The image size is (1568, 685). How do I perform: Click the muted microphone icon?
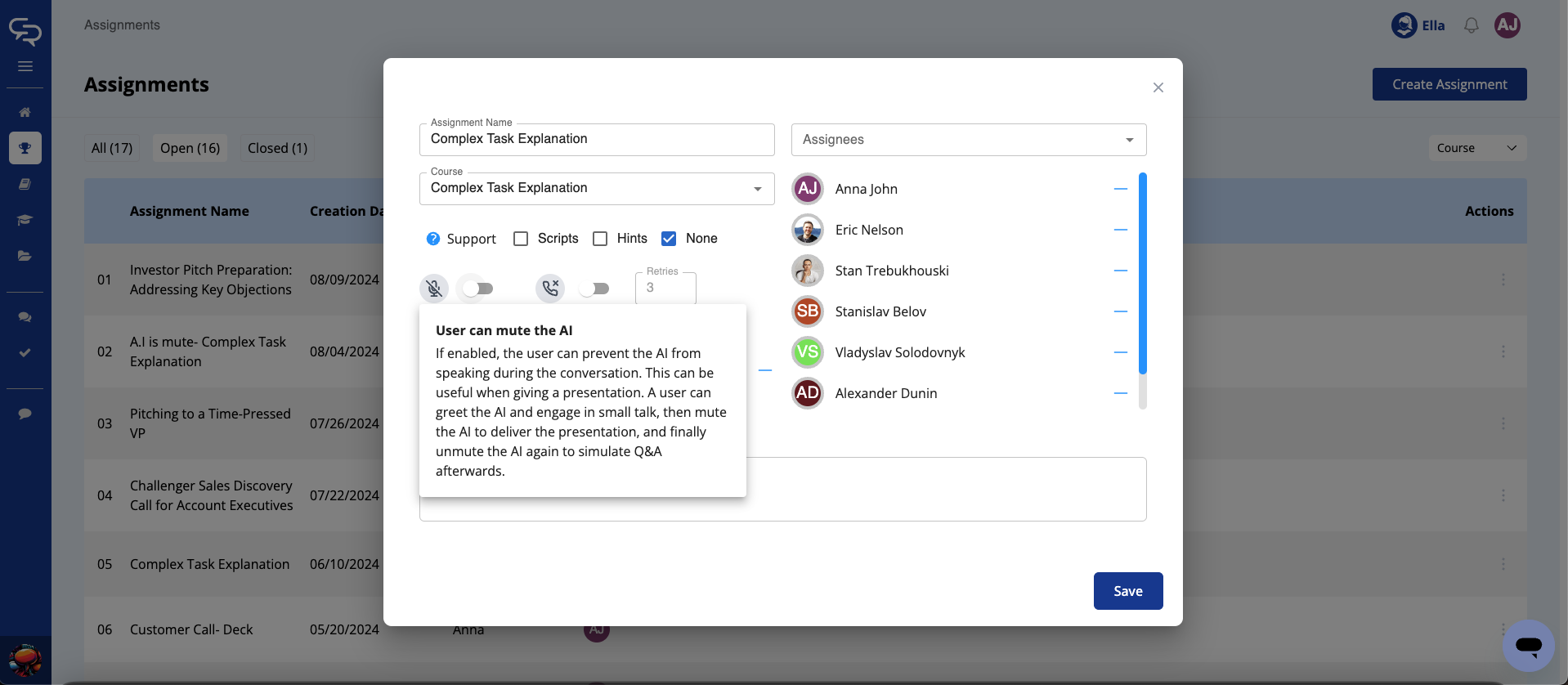tap(434, 288)
